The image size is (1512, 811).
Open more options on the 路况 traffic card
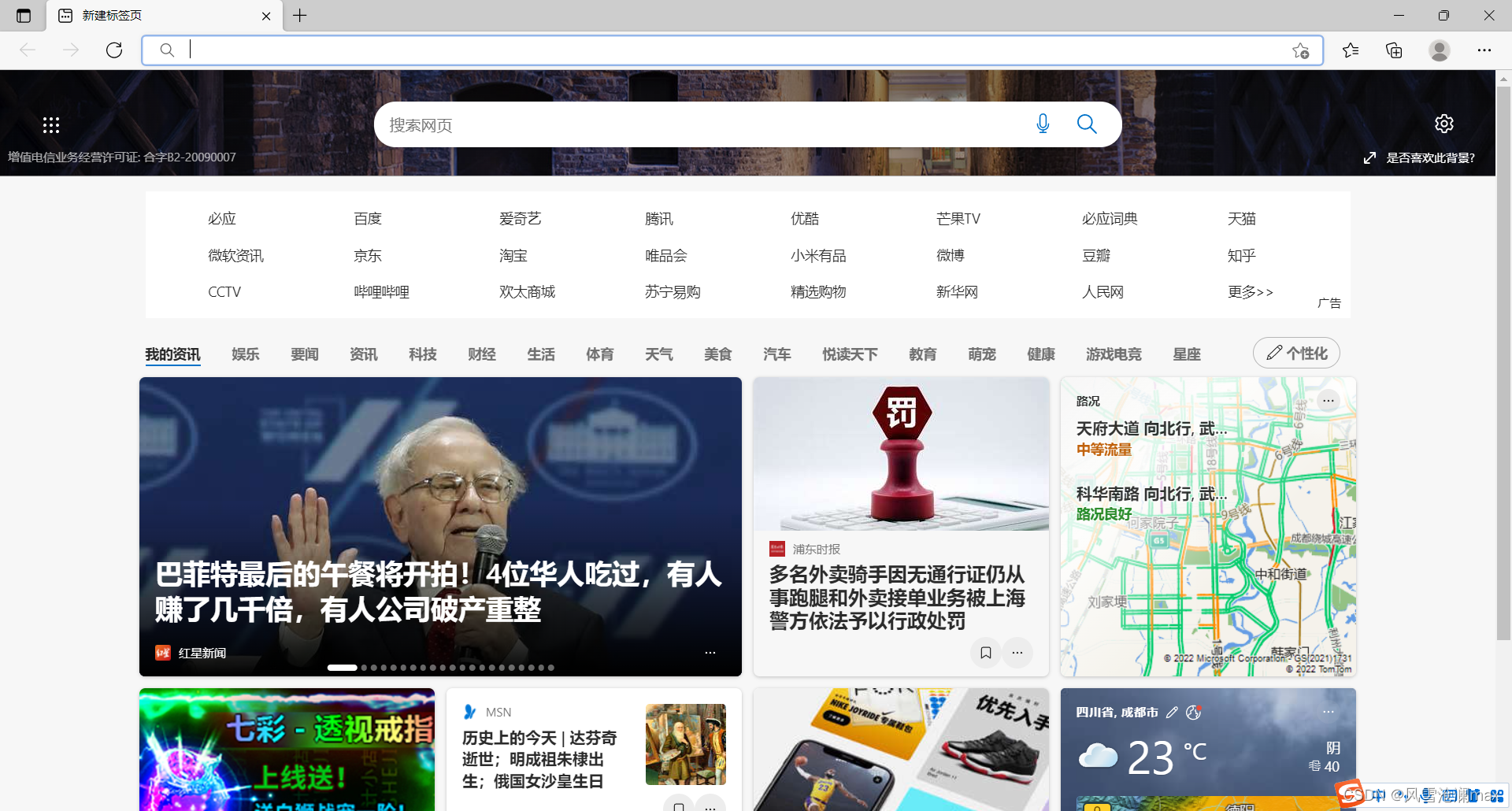pos(1329,401)
